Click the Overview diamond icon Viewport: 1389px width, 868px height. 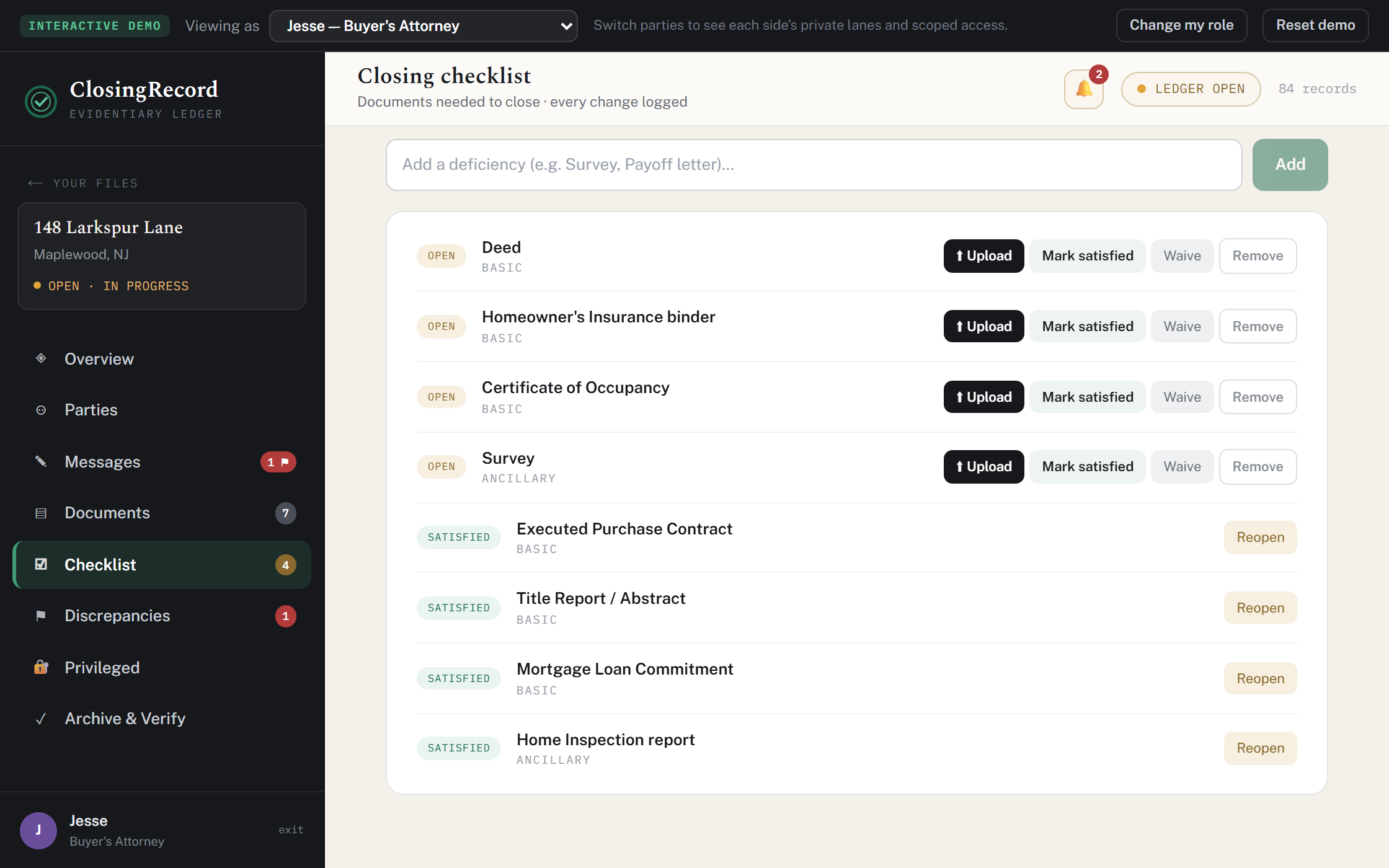41,358
